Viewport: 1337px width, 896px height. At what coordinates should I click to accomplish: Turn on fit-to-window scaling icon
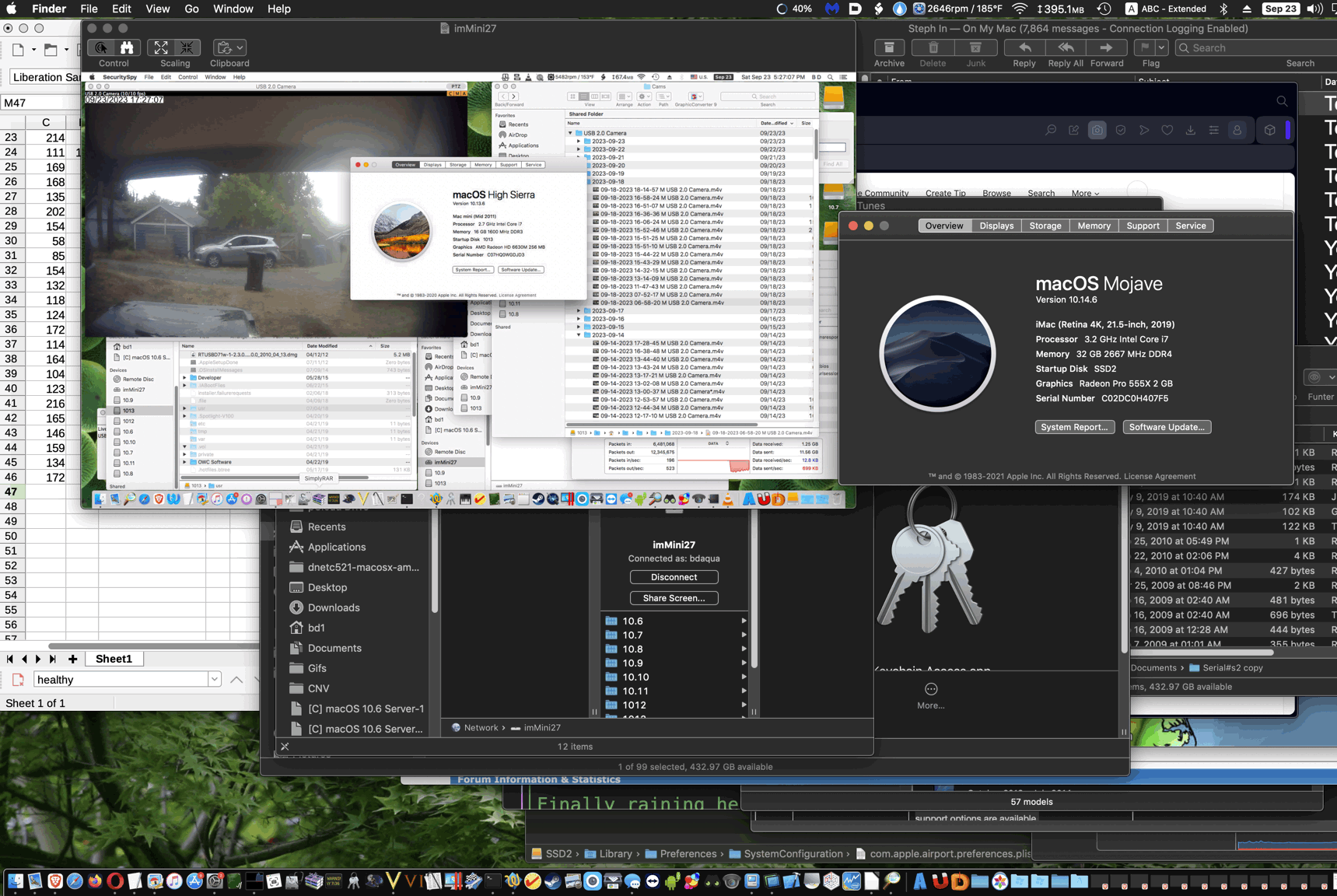click(161, 48)
